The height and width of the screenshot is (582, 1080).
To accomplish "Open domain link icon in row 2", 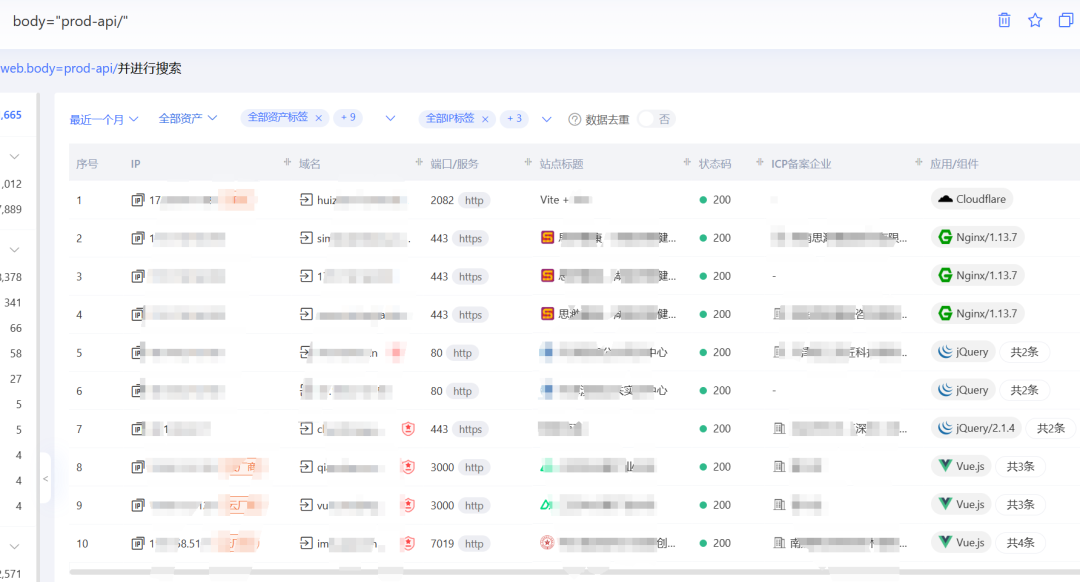I will click(306, 238).
